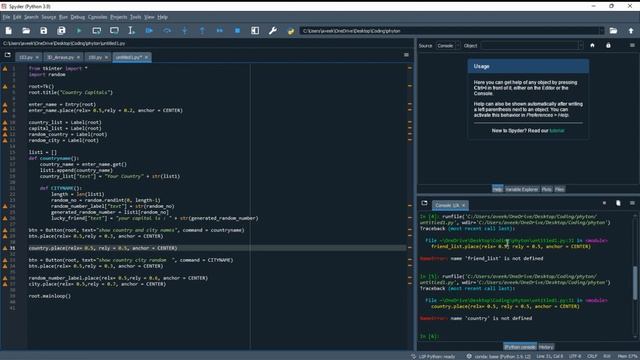Switch to the 3D_Arrays.py editor tab

pyautogui.click(x=60, y=57)
